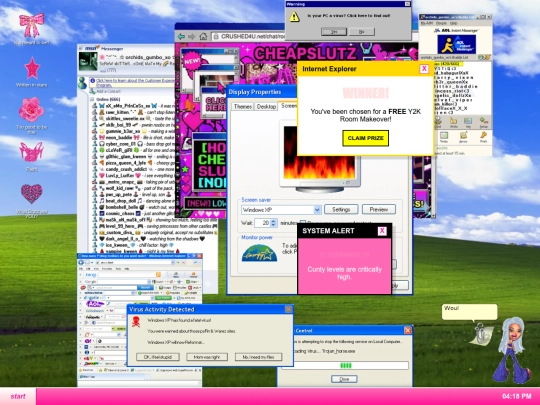Viewport: 540px width, 405px height.
Task: Click the MSN profile picture thumbnail
Action: (x=88, y=62)
